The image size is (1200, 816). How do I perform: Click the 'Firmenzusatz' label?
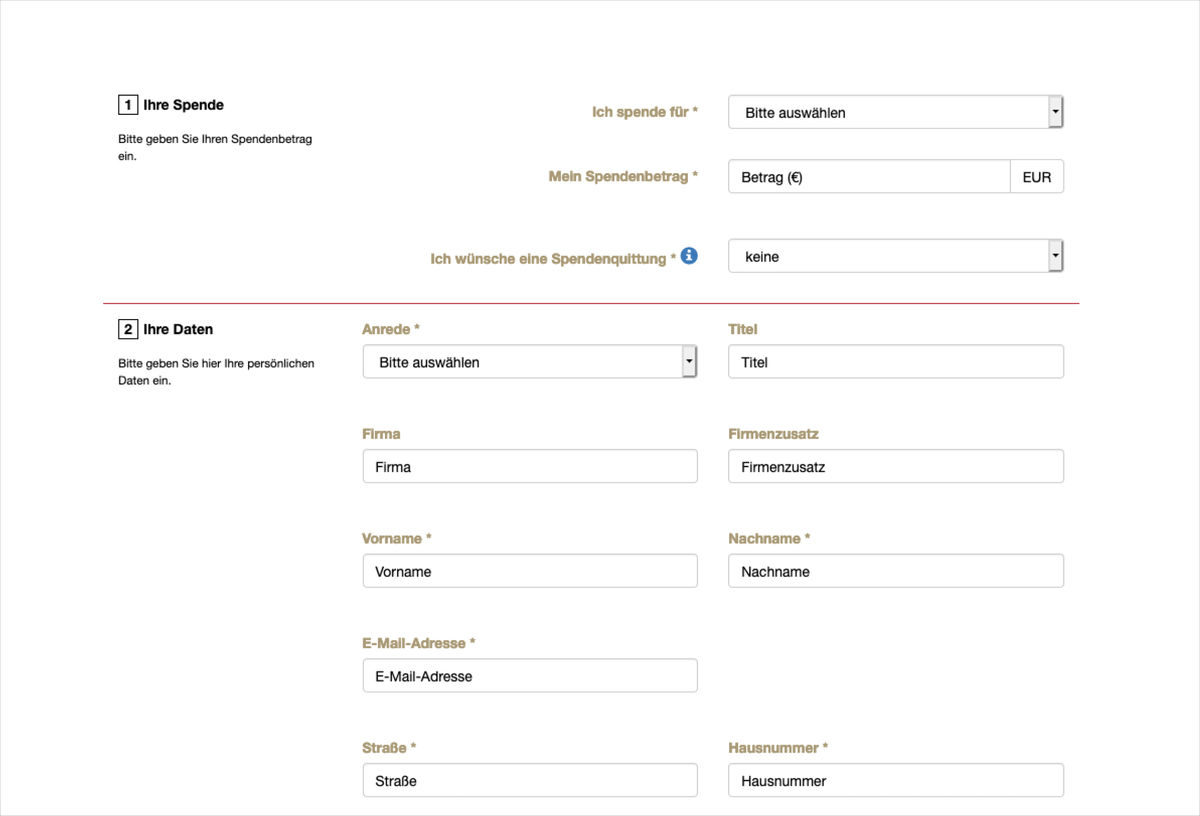click(773, 434)
